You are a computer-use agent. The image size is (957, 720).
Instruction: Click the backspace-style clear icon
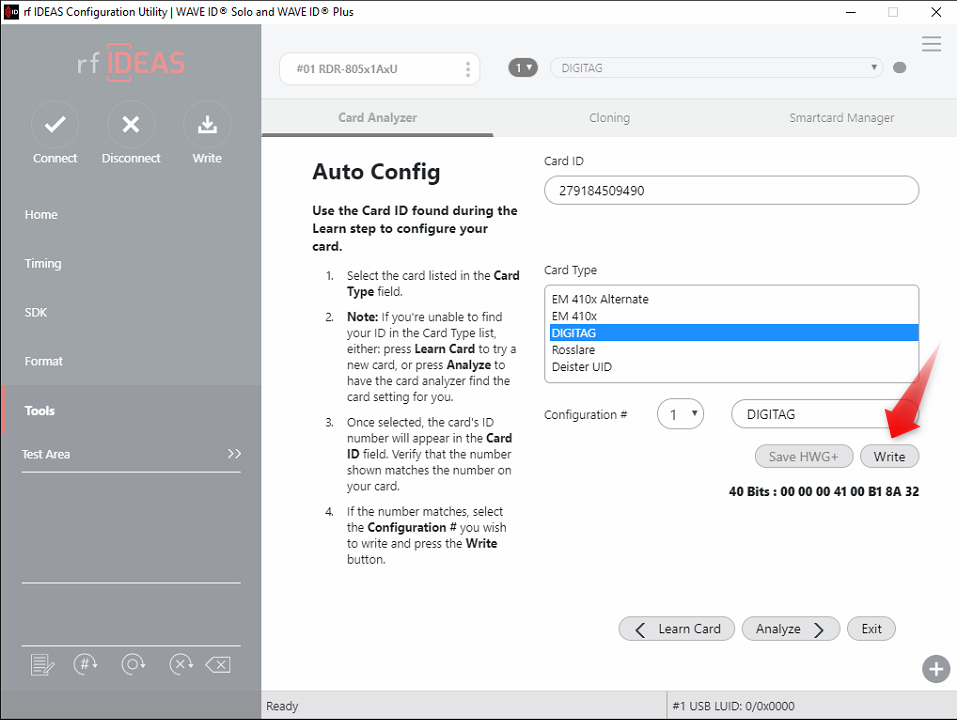(218, 664)
